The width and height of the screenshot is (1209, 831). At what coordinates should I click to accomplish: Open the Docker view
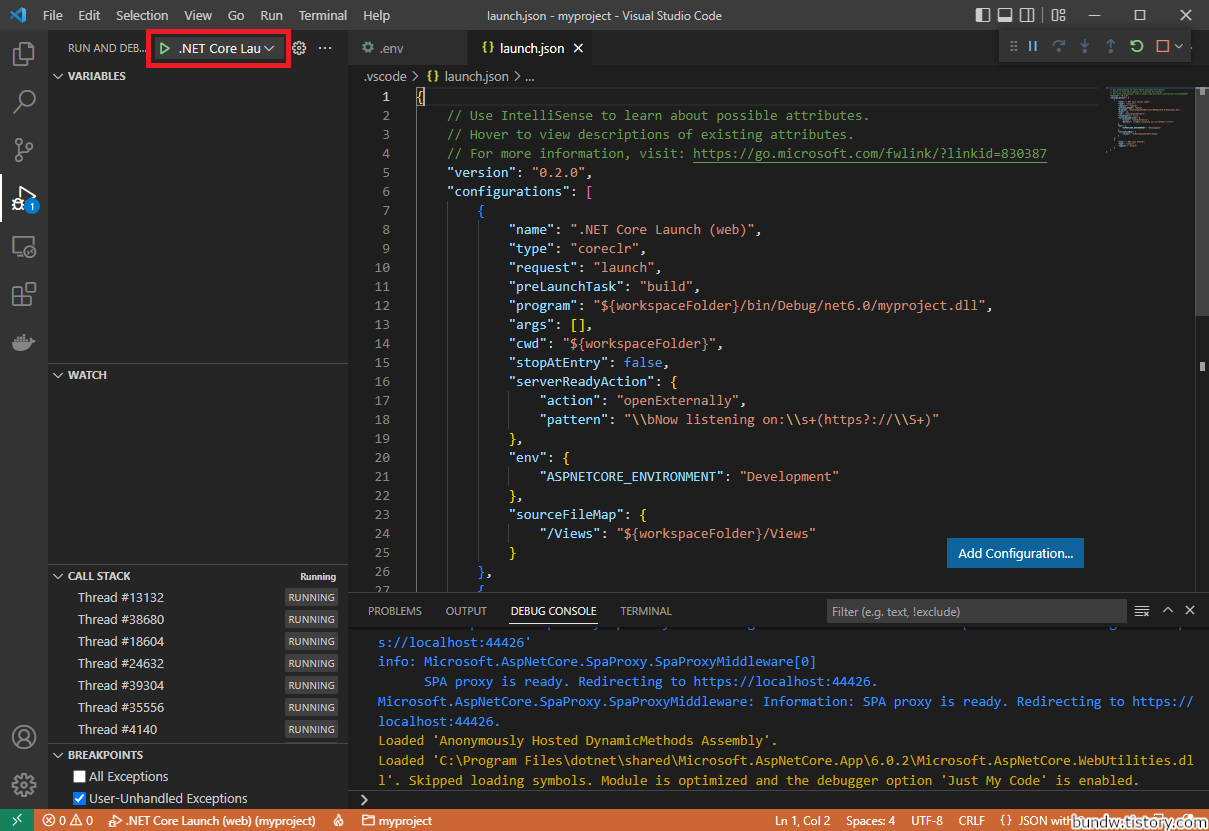pos(24,342)
